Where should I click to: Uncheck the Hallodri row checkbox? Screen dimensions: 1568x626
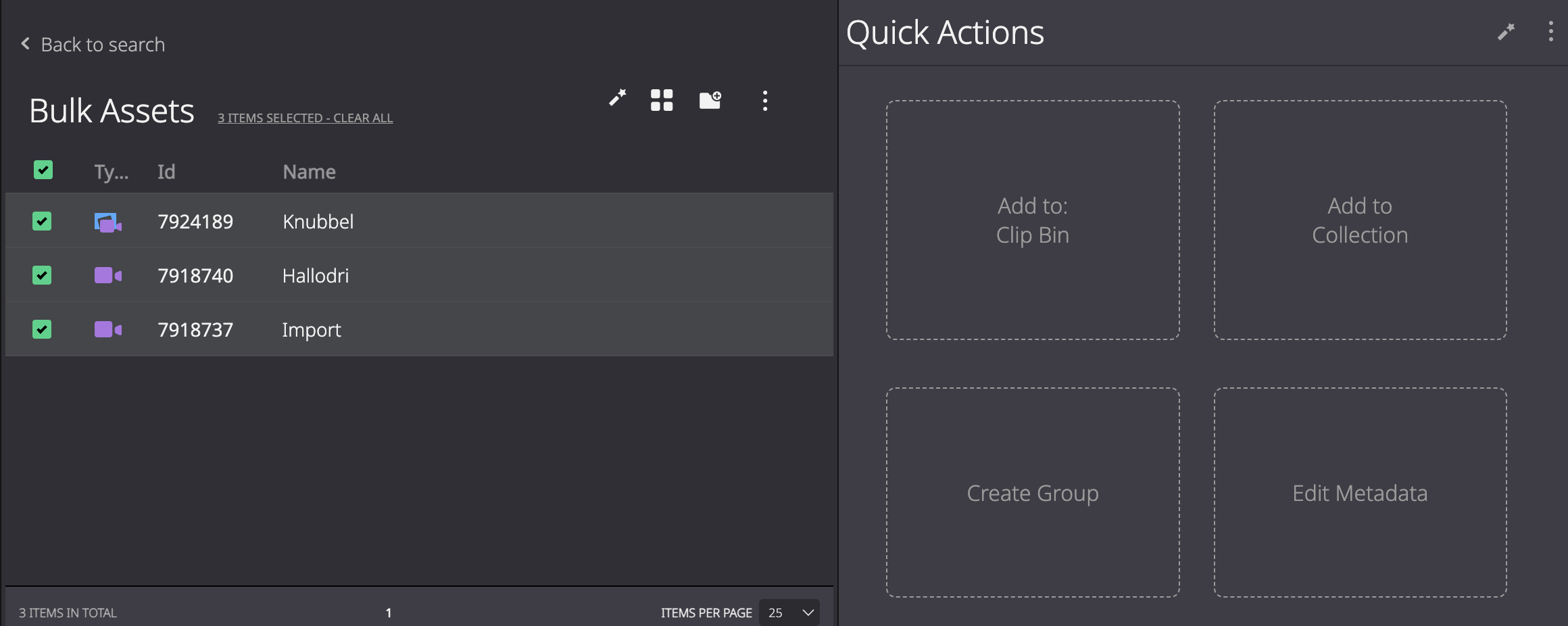(x=42, y=275)
